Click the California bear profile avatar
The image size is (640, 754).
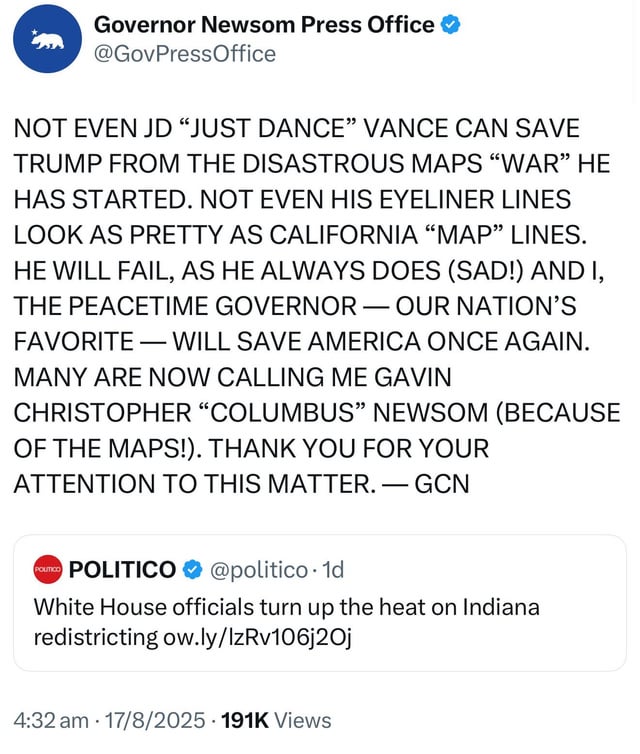click(x=47, y=39)
